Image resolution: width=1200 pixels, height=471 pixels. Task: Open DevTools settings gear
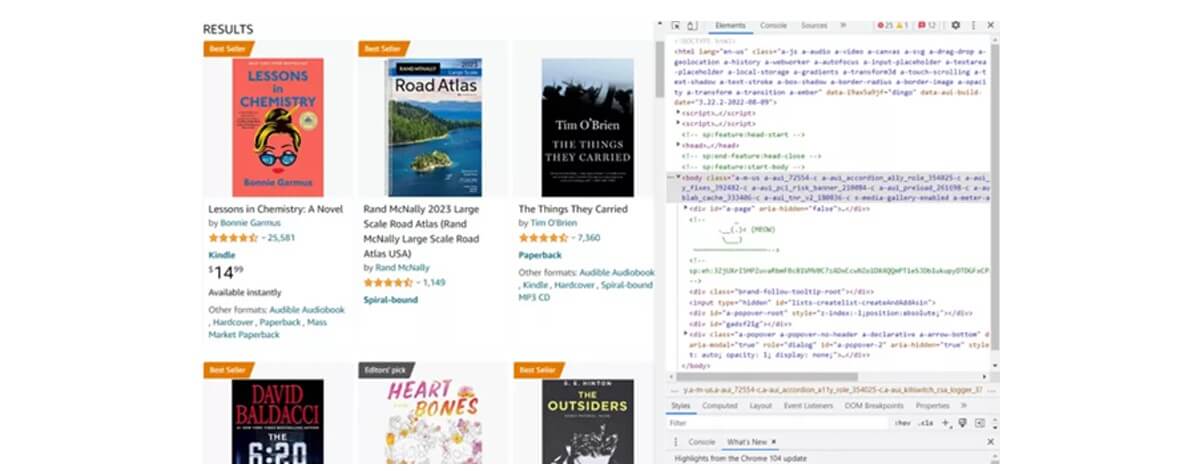[x=956, y=25]
